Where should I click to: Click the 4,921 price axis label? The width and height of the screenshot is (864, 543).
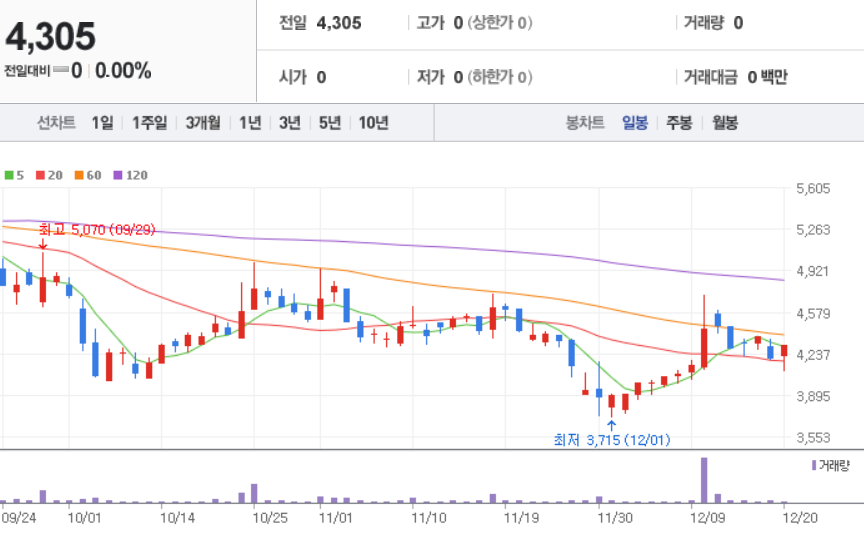[813, 271]
